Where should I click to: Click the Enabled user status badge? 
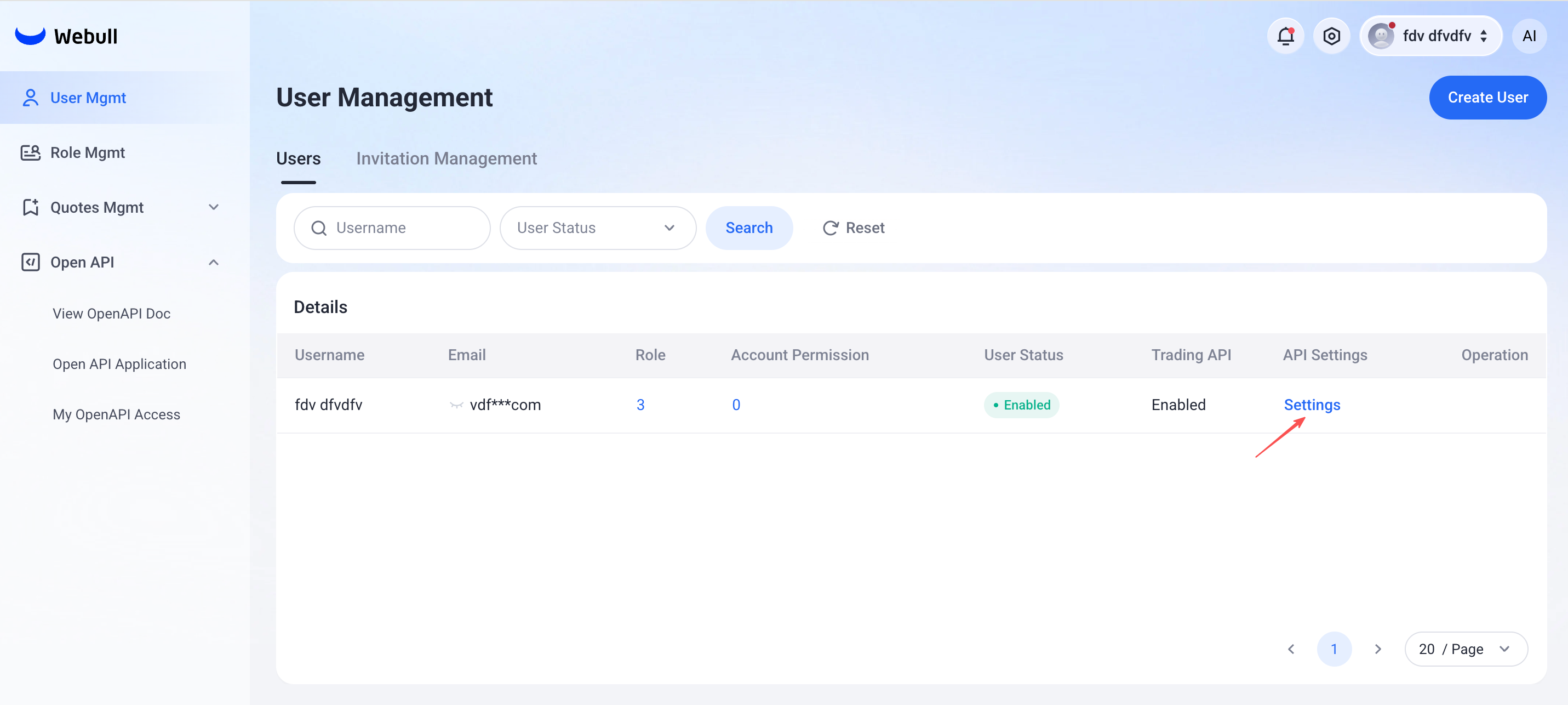1021,405
